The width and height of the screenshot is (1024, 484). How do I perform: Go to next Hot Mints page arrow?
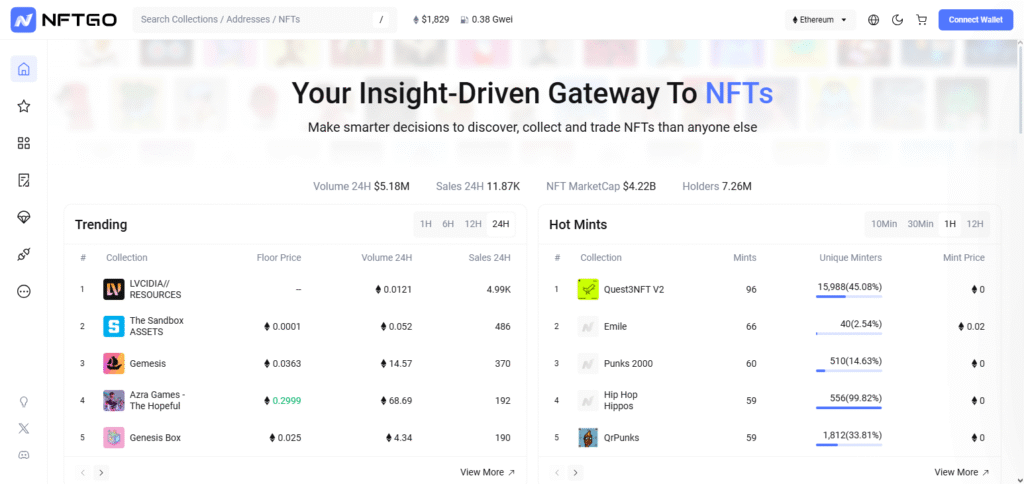coord(575,472)
